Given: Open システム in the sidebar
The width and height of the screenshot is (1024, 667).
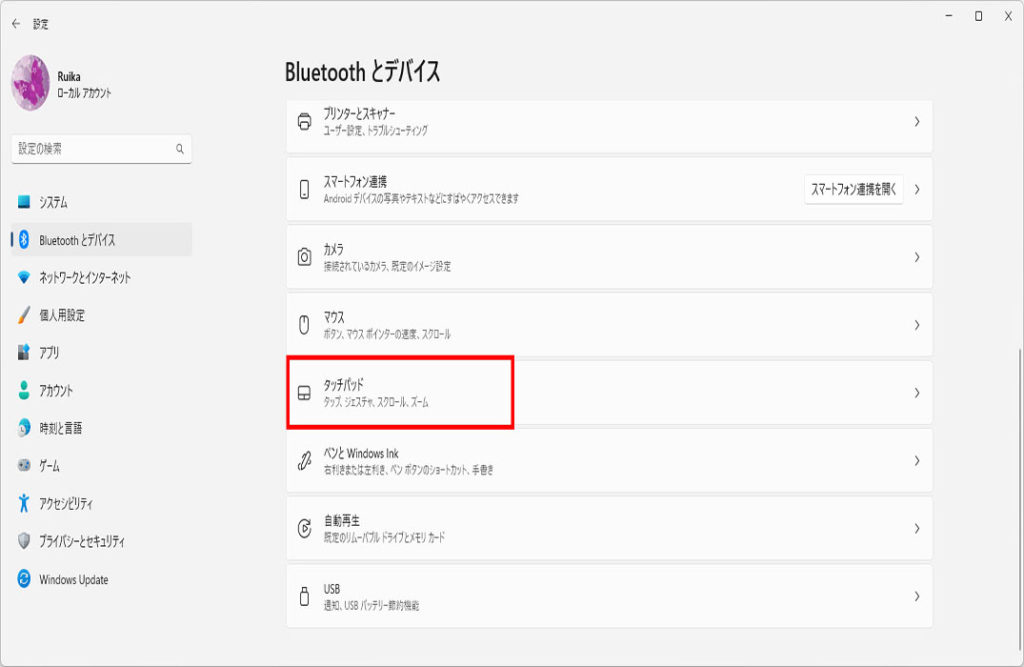Looking at the screenshot, I should pyautogui.click(x=54, y=202).
